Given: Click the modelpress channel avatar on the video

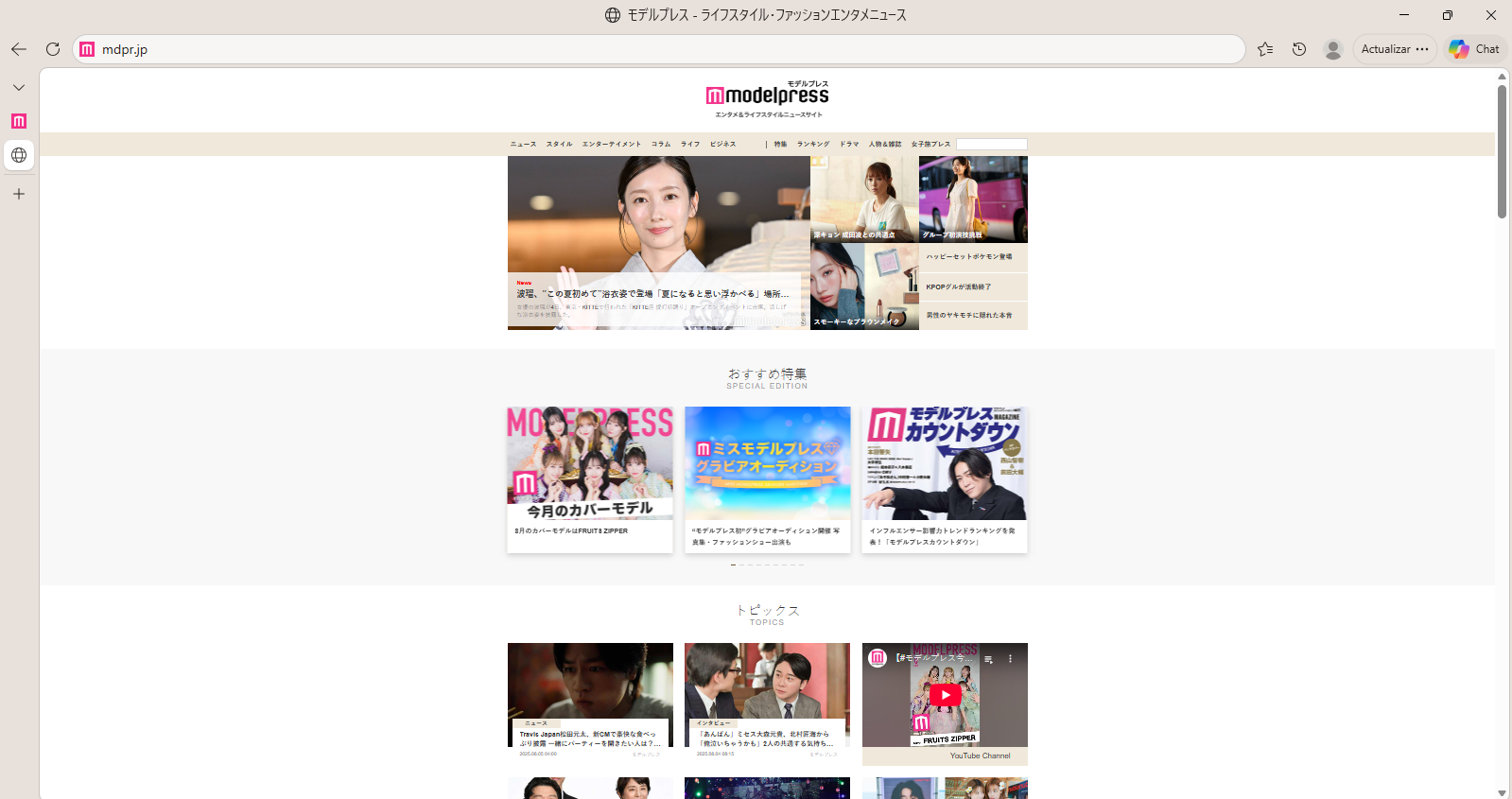Looking at the screenshot, I should (x=878, y=658).
